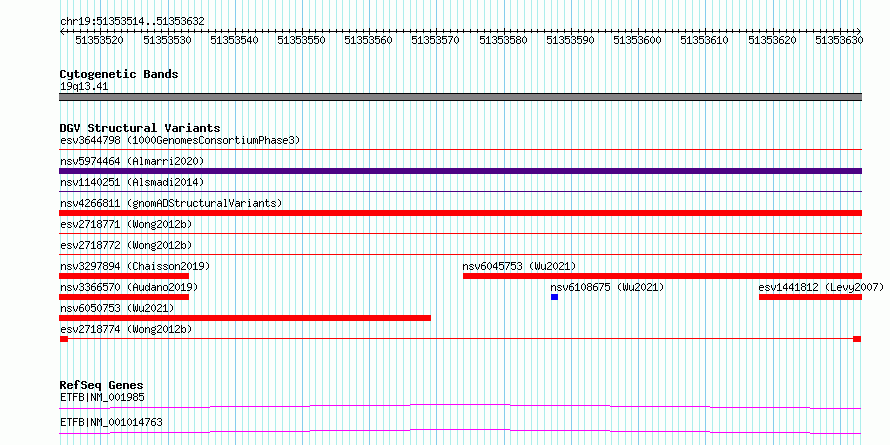Click ruler position 51353610
This screenshot has height=445, width=890.
coord(704,40)
